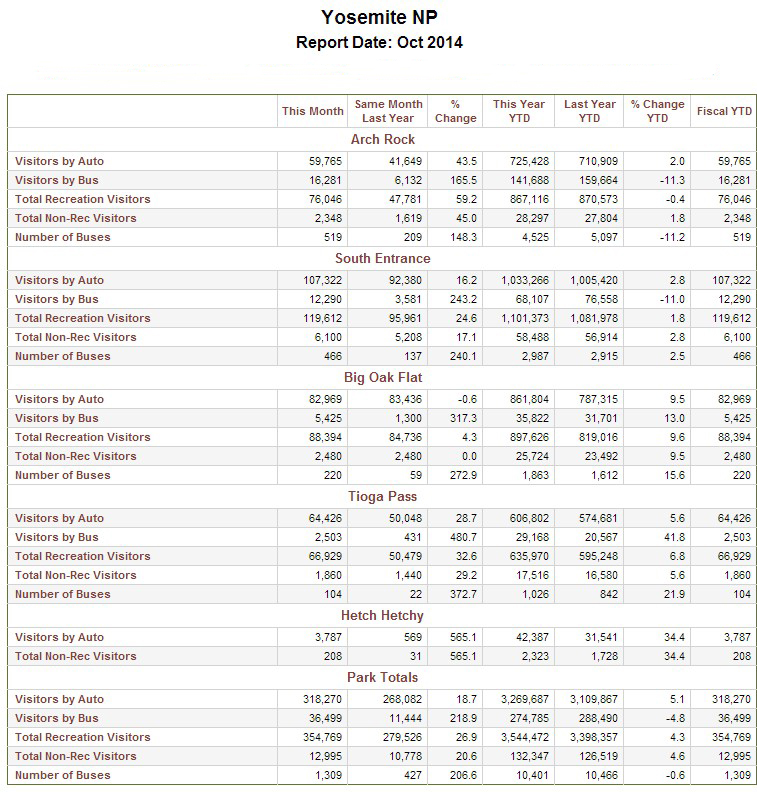Click the 'Park Totals' section heading
757x792 pixels.
pos(382,677)
